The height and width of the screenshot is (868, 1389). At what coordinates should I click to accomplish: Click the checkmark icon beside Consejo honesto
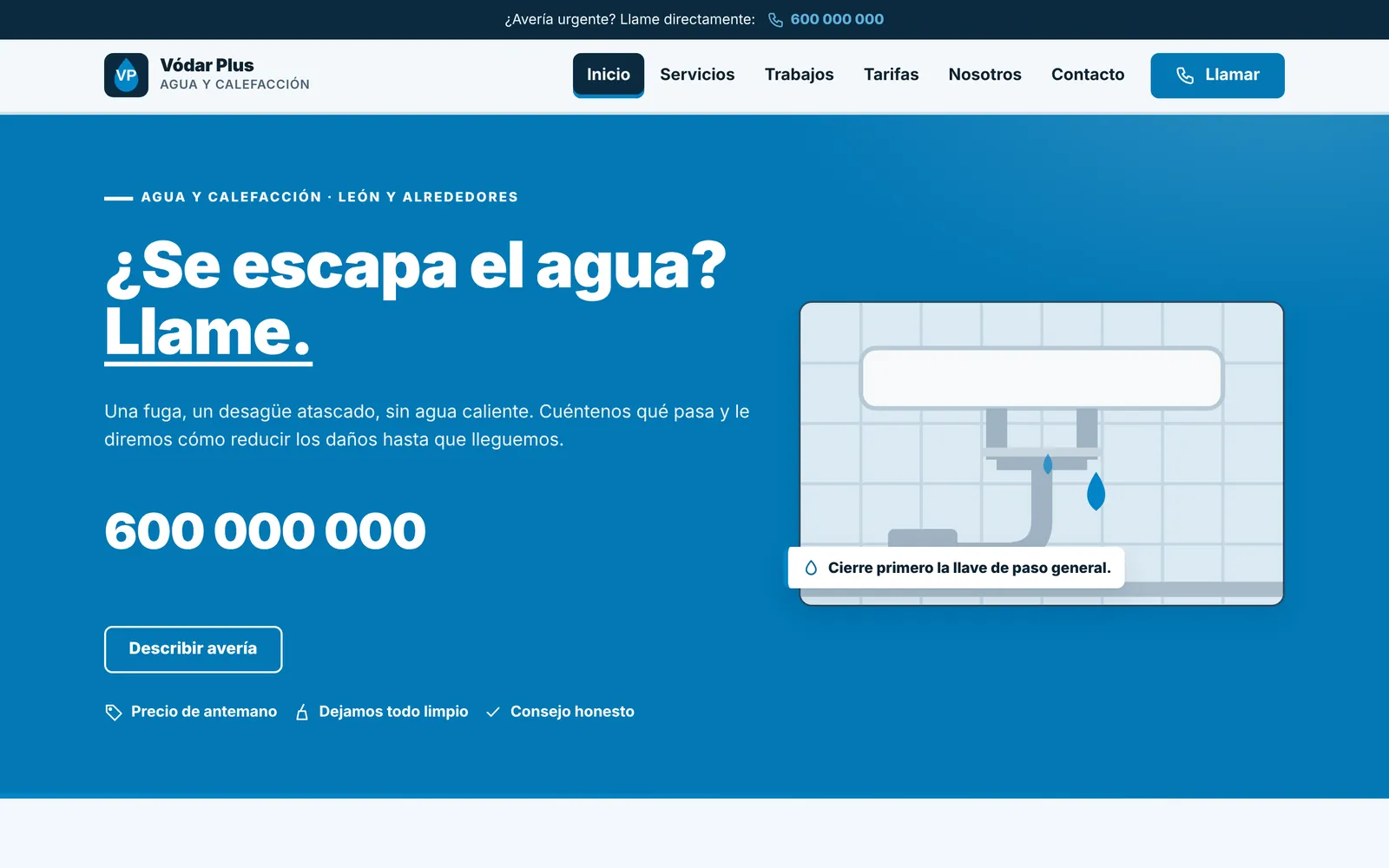click(x=493, y=713)
